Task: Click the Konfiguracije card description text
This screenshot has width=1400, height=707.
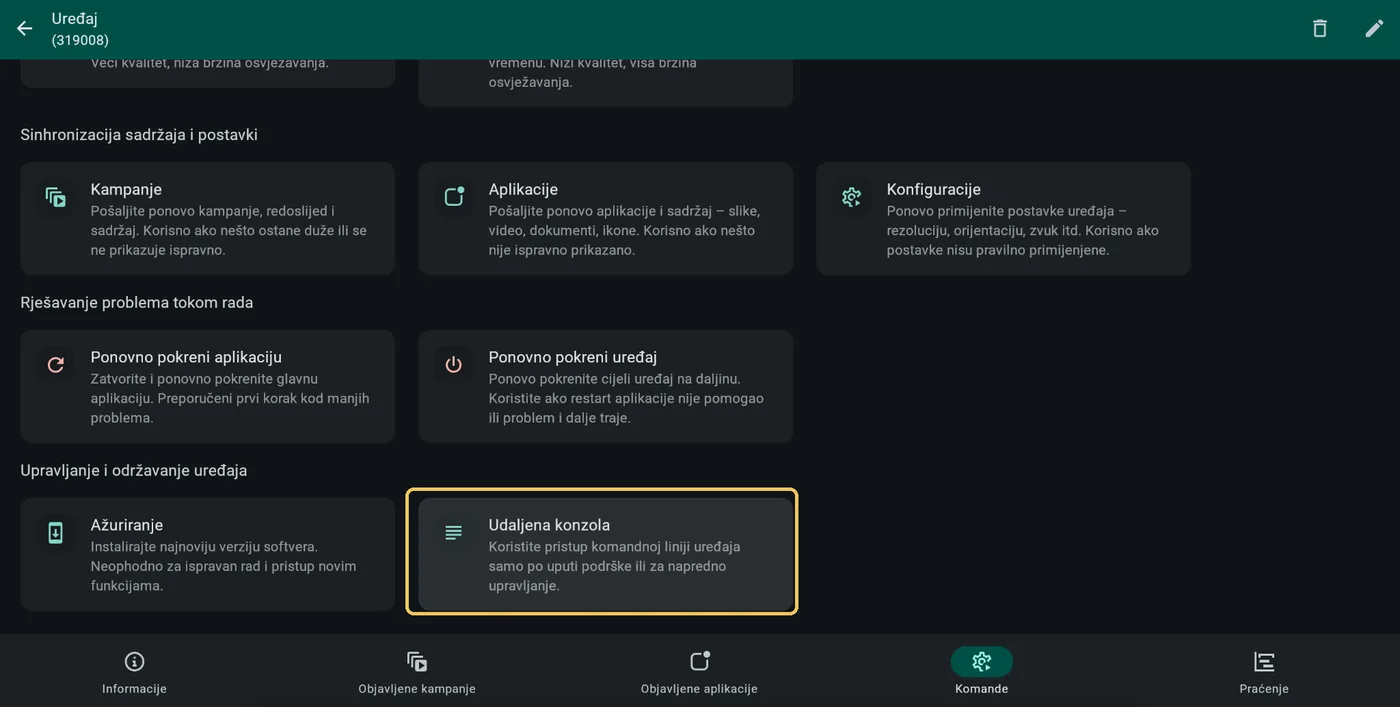Action: (1023, 230)
